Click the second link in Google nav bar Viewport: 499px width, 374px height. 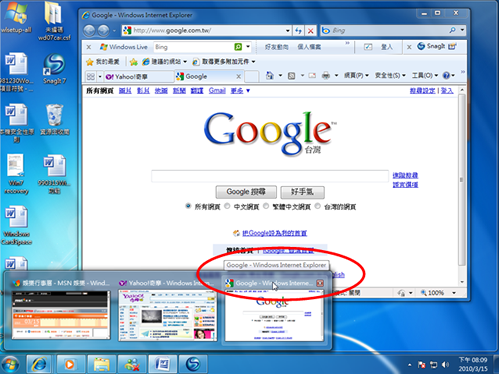143,91
